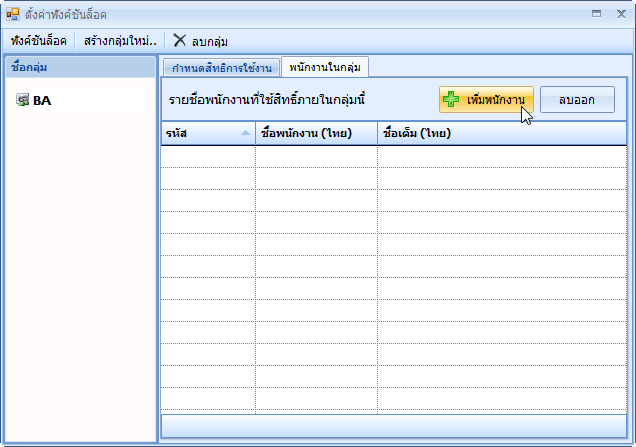Click the window title bar app icon
The width and height of the screenshot is (636, 447).
coord(13,14)
